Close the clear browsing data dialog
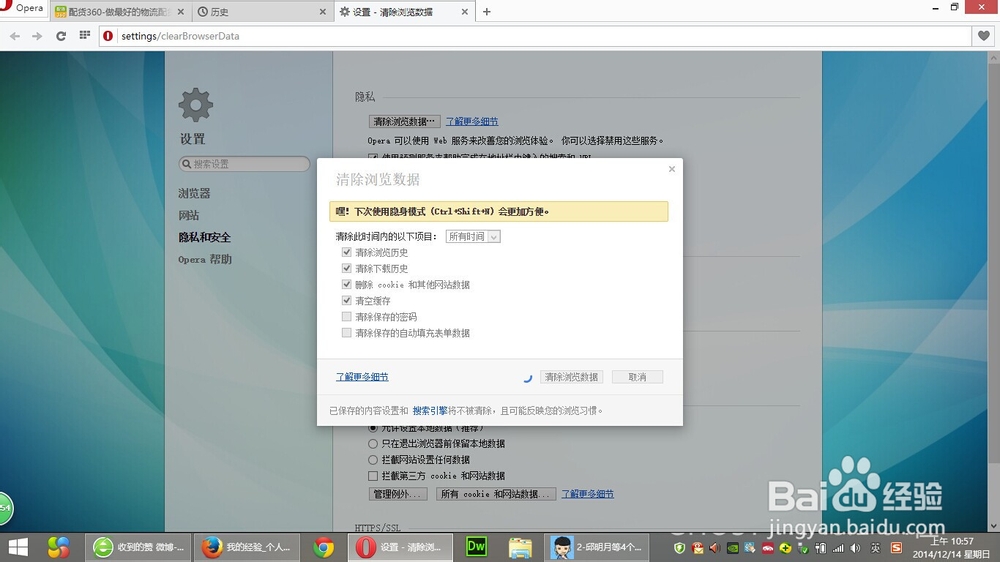Image resolution: width=1000 pixels, height=562 pixels. 672,169
